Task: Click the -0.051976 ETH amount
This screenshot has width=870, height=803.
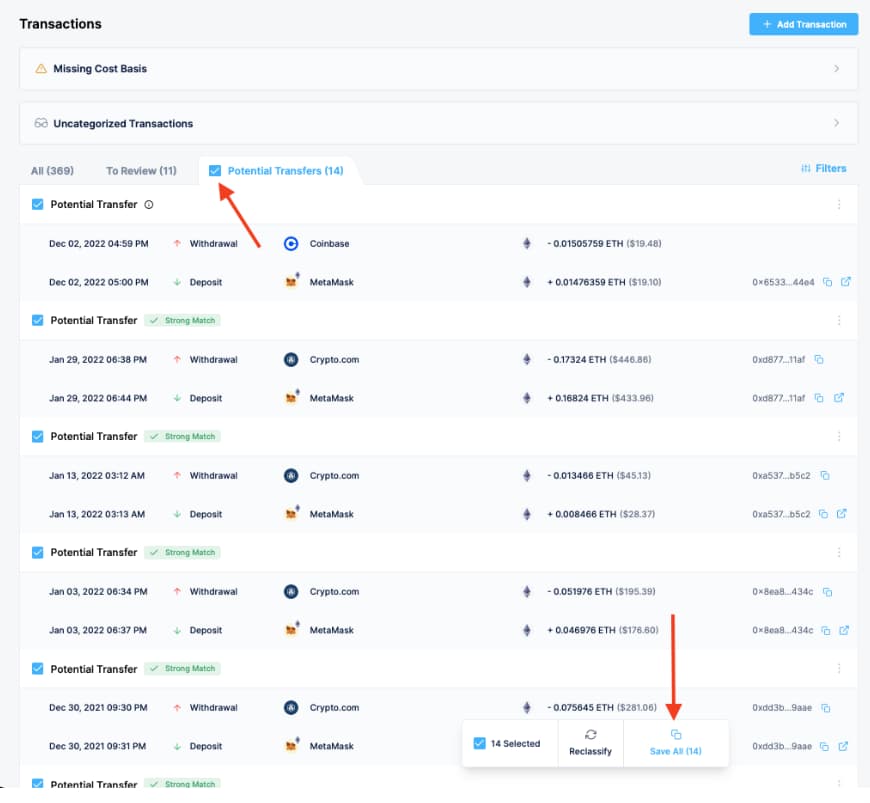Action: point(580,592)
